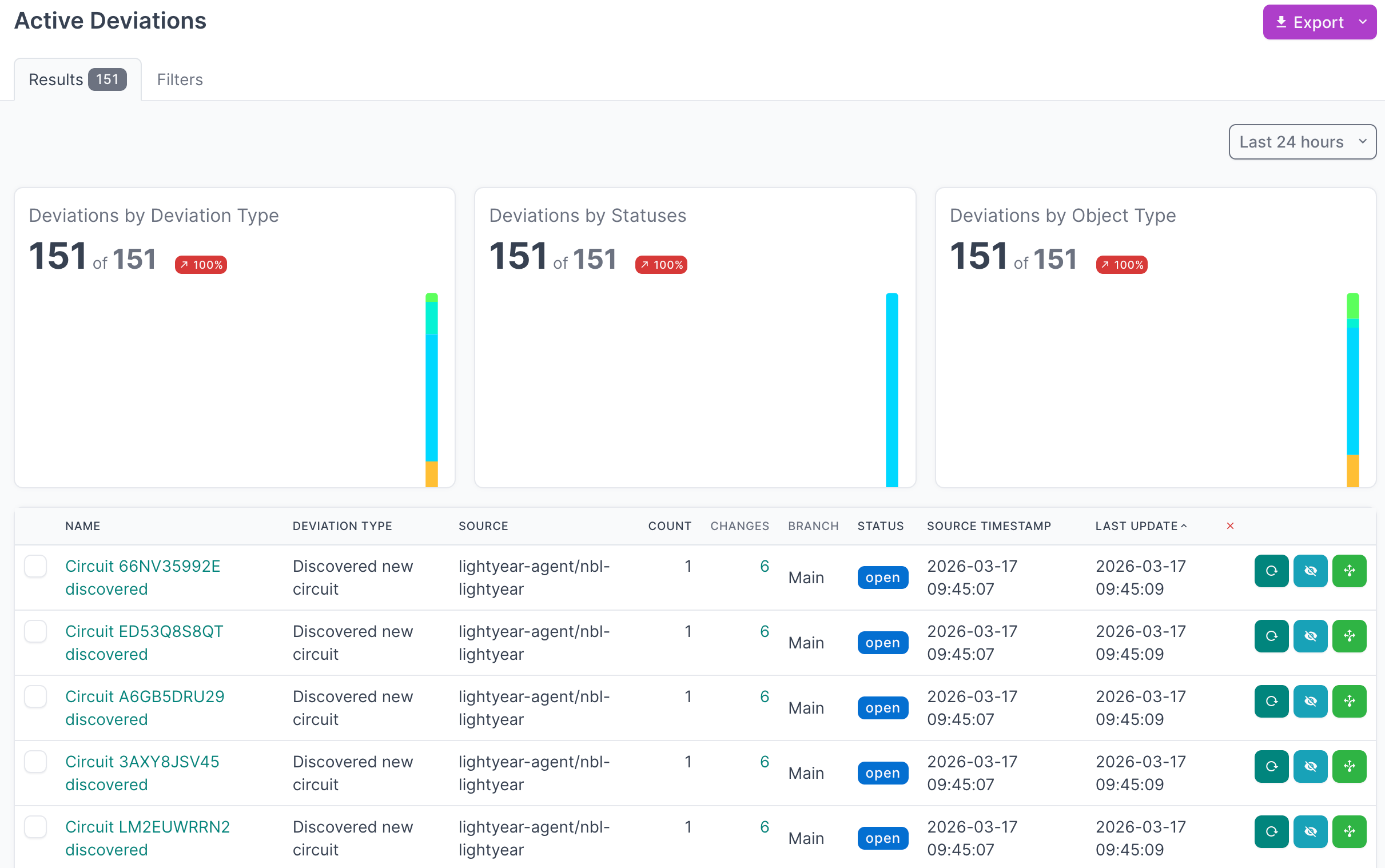Click changes count 6 for Circuit 3AXY8JSV45
Image resolution: width=1385 pixels, height=868 pixels.
(764, 761)
